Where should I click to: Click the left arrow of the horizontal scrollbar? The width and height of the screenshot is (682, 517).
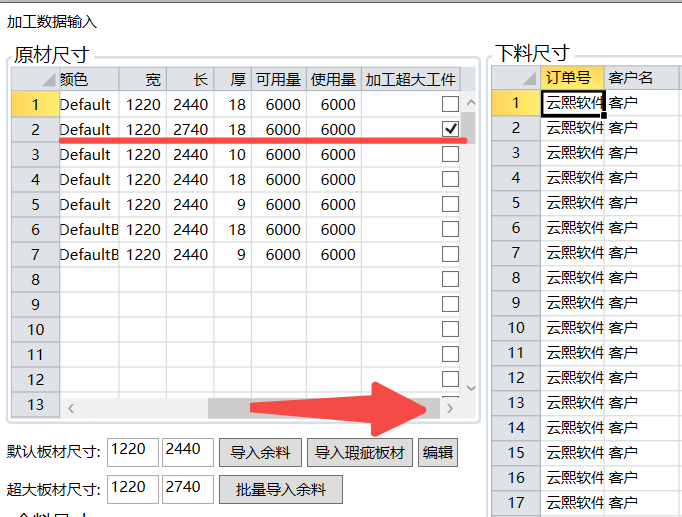(x=70, y=408)
